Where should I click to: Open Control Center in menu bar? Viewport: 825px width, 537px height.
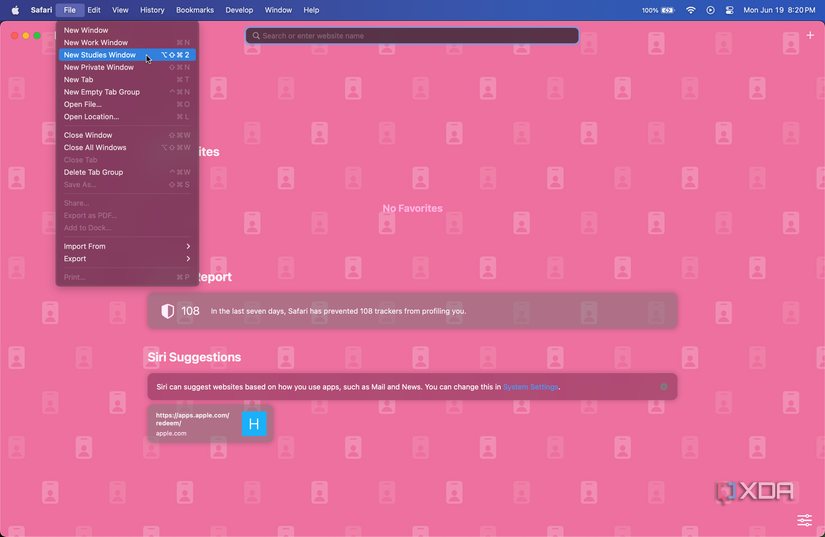pos(729,10)
